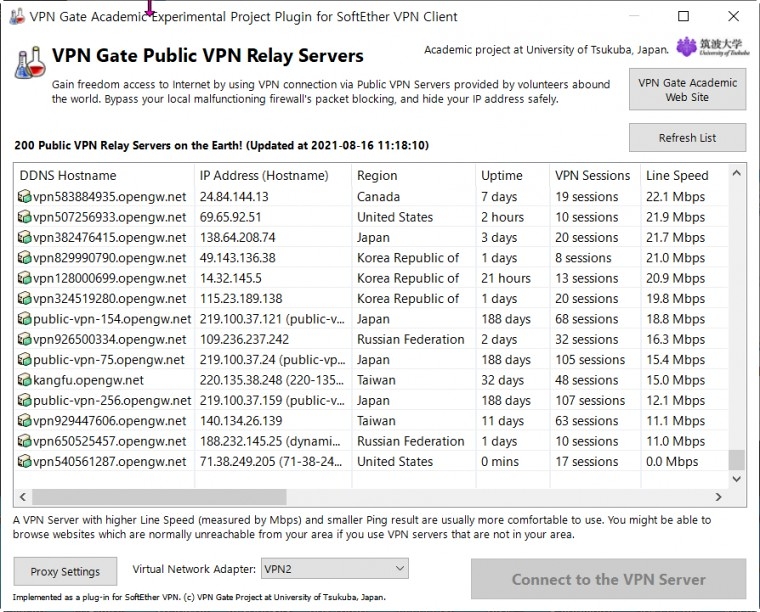Click server icon for vpn128000699.opengw.net
760x612 pixels.
click(24, 278)
